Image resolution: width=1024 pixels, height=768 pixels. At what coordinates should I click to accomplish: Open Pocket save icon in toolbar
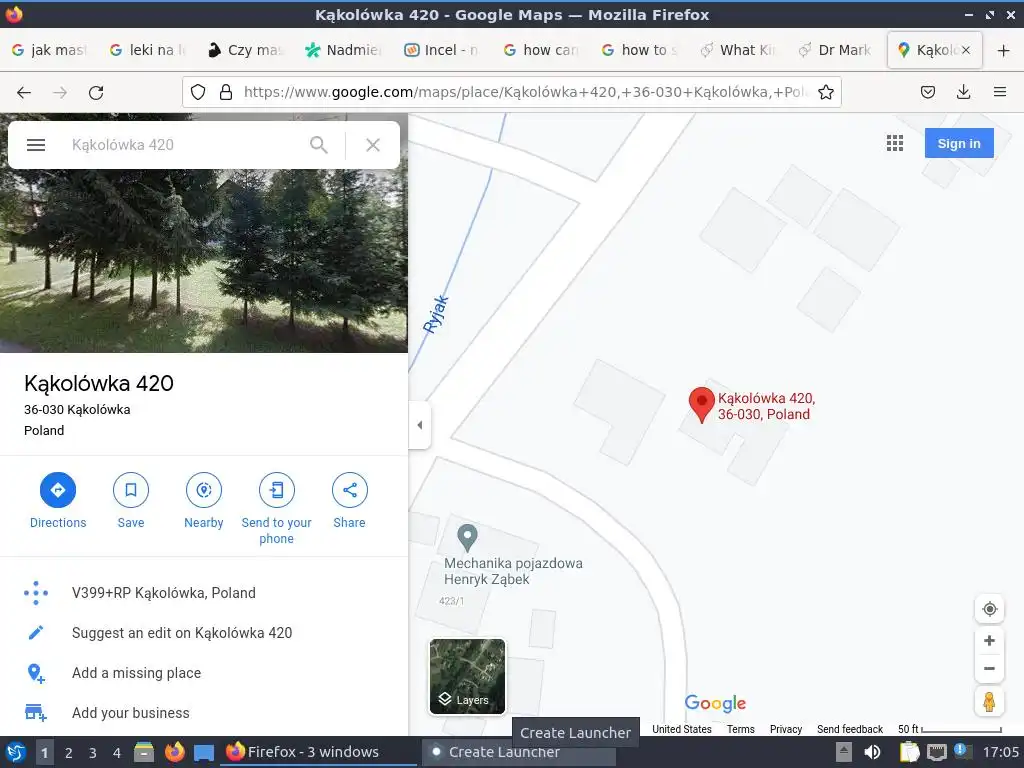coord(928,92)
